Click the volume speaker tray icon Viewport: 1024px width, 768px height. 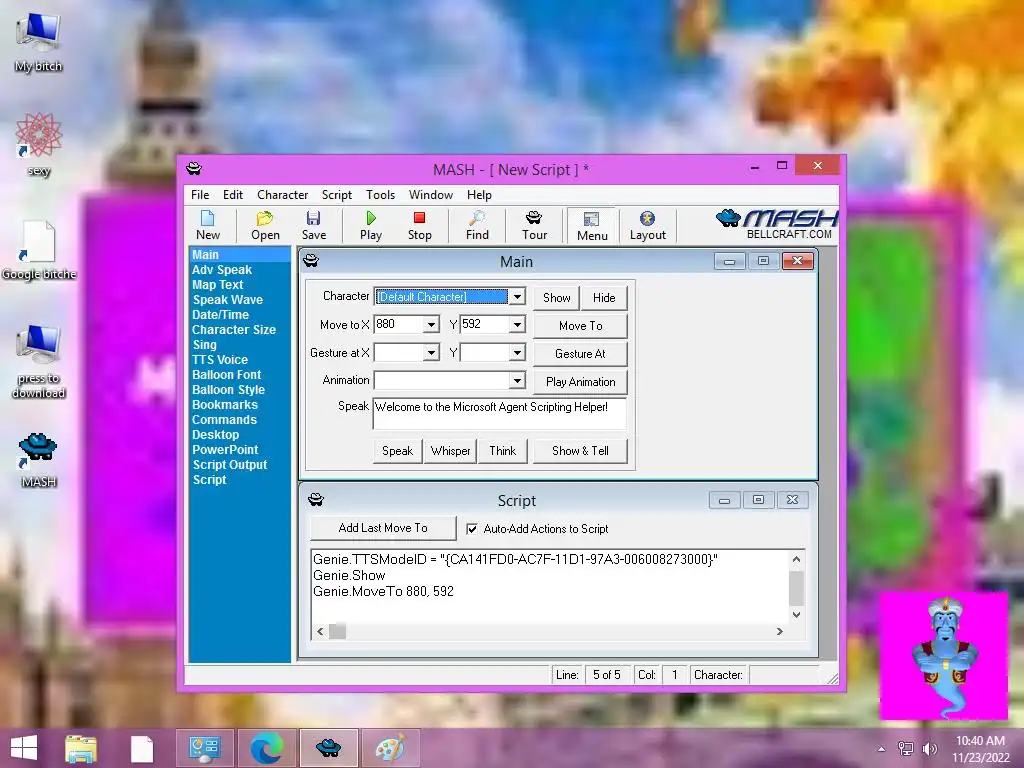click(x=929, y=748)
